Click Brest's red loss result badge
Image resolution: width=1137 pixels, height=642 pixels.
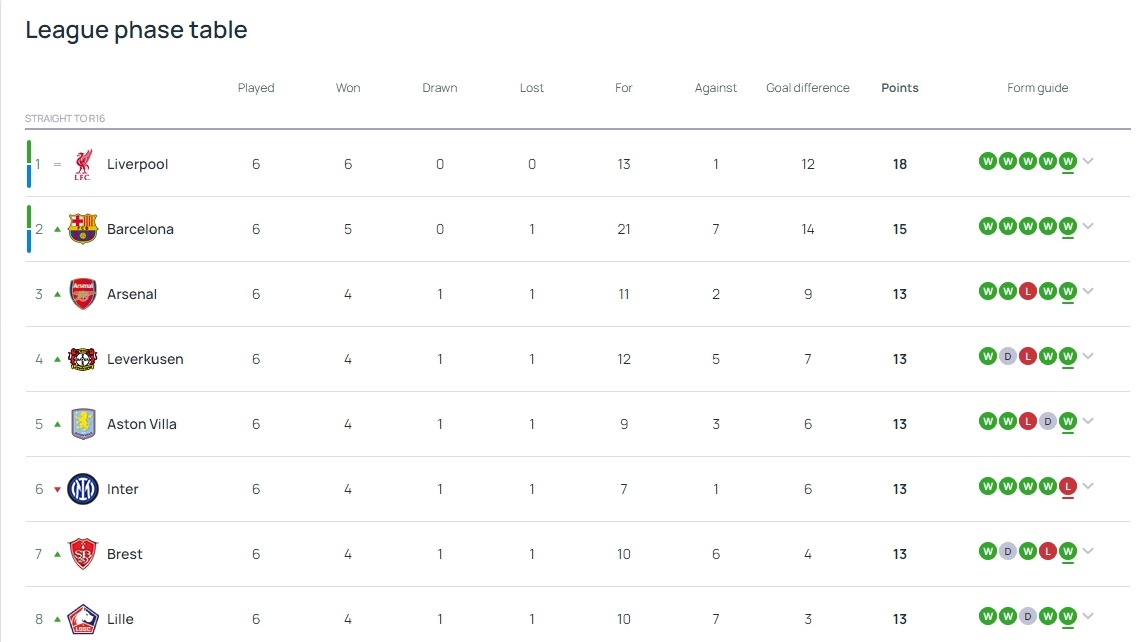(1048, 551)
